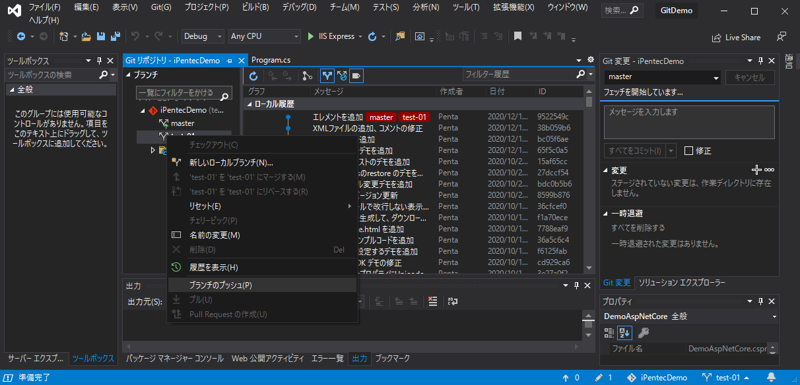Image resolution: width=800 pixels, height=385 pixels.
Task: Click the green Start IIS Express arrow
Action: coord(311,37)
